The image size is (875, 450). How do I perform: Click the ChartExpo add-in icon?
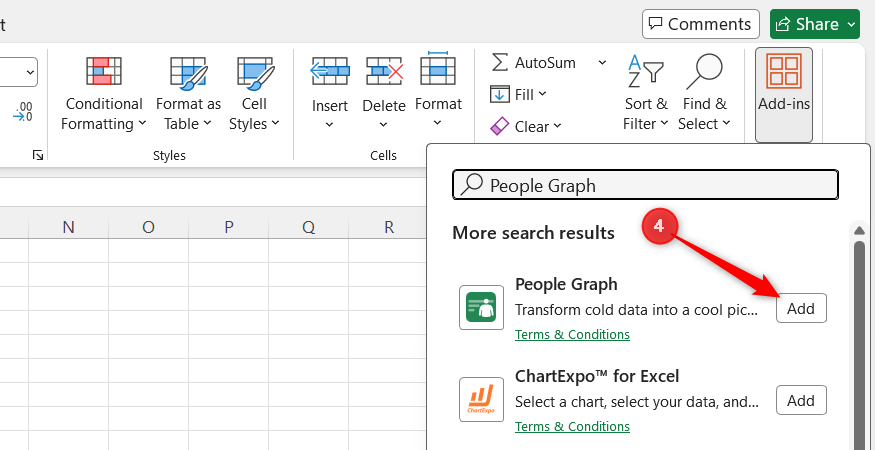tap(481, 399)
